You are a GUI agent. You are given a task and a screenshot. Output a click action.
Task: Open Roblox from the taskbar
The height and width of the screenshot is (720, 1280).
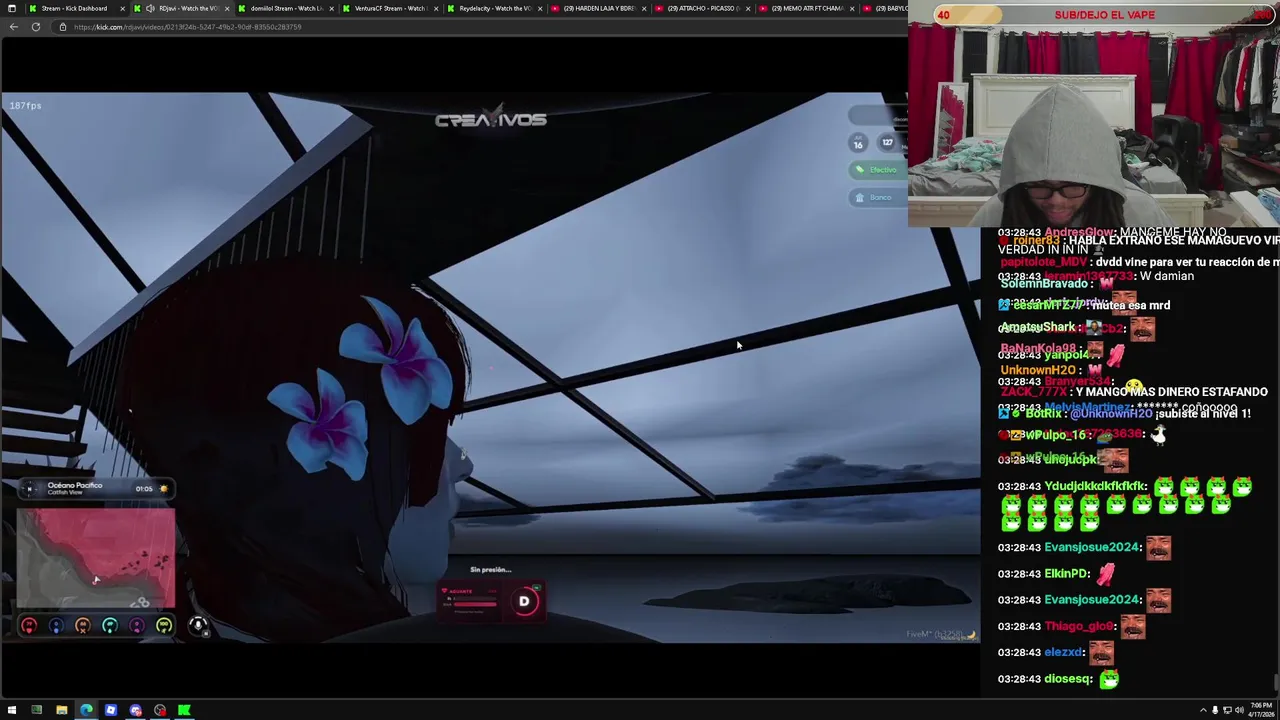(x=110, y=710)
